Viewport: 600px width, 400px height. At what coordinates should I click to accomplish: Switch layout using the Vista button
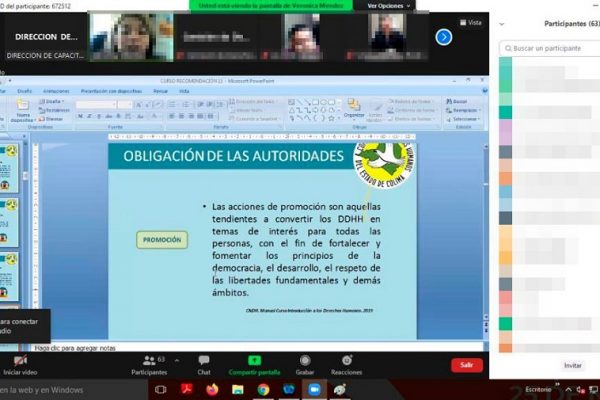pos(471,22)
